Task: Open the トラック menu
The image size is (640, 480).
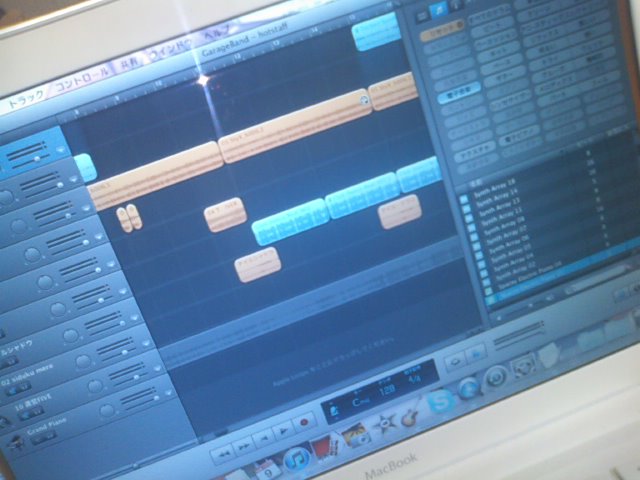Action: coord(25,98)
